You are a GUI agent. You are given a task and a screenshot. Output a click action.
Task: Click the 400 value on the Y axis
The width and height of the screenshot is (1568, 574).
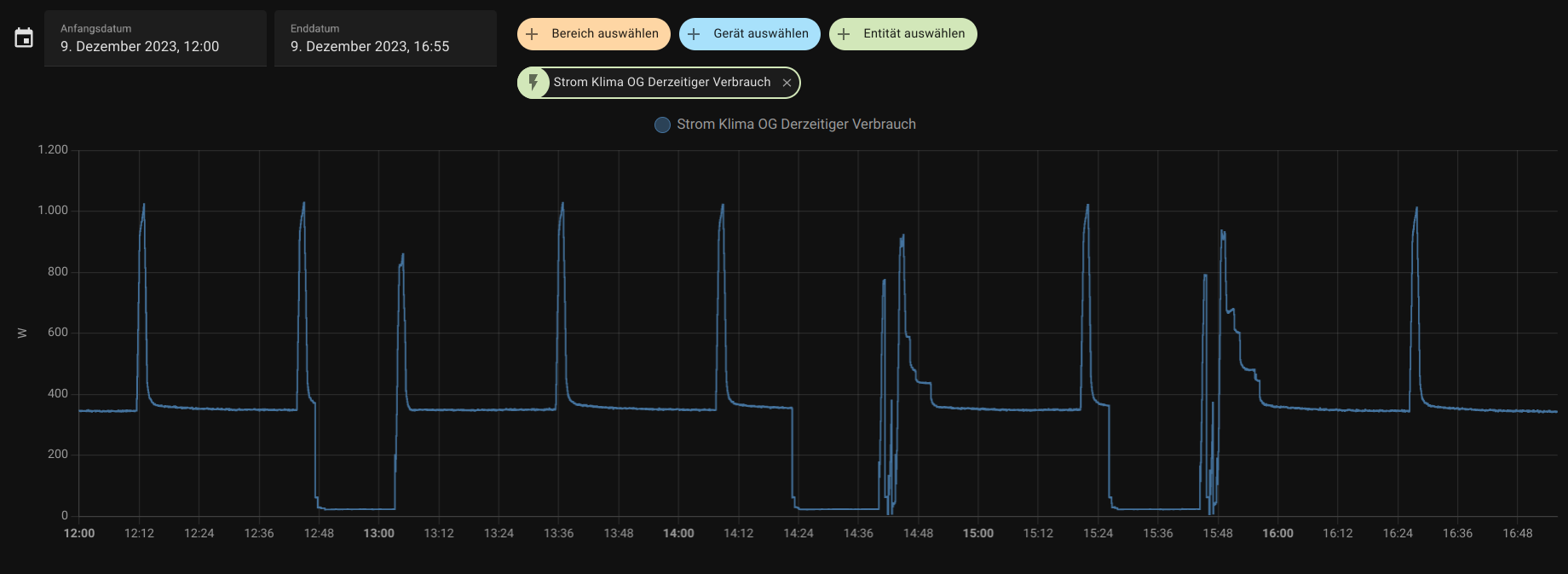pos(58,393)
